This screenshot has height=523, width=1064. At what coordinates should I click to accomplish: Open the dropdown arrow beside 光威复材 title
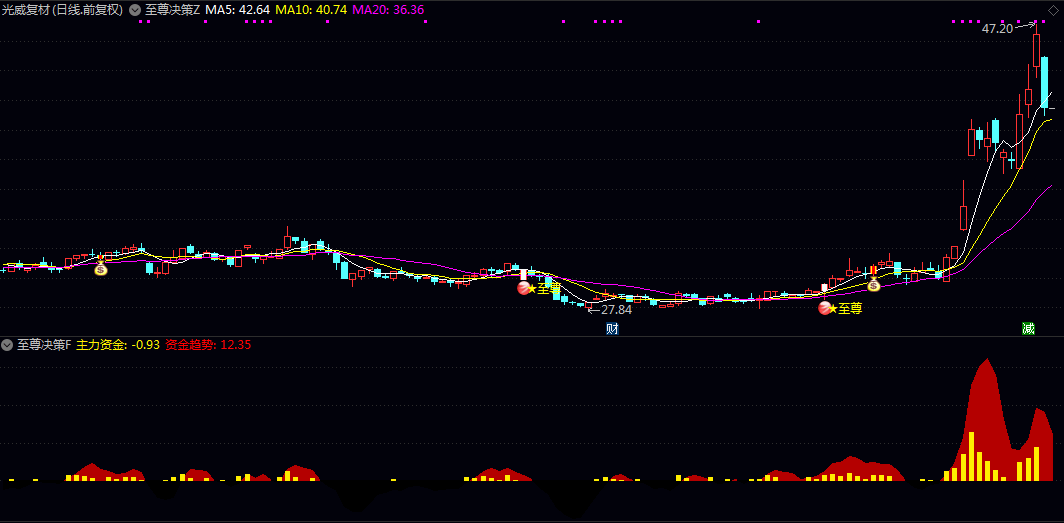(135, 10)
